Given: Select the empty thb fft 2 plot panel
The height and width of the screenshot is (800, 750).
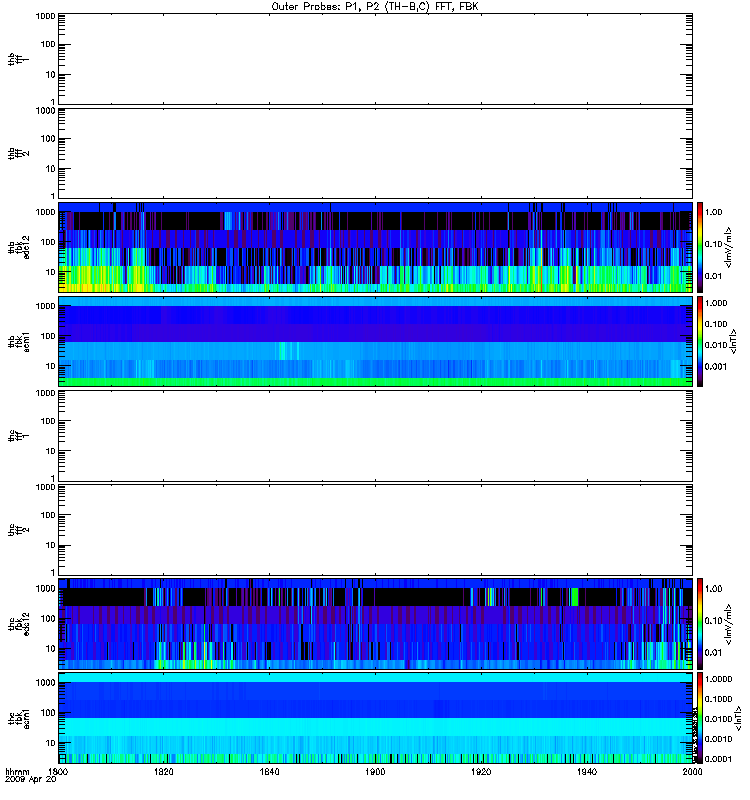Looking at the screenshot, I should 375,153.
